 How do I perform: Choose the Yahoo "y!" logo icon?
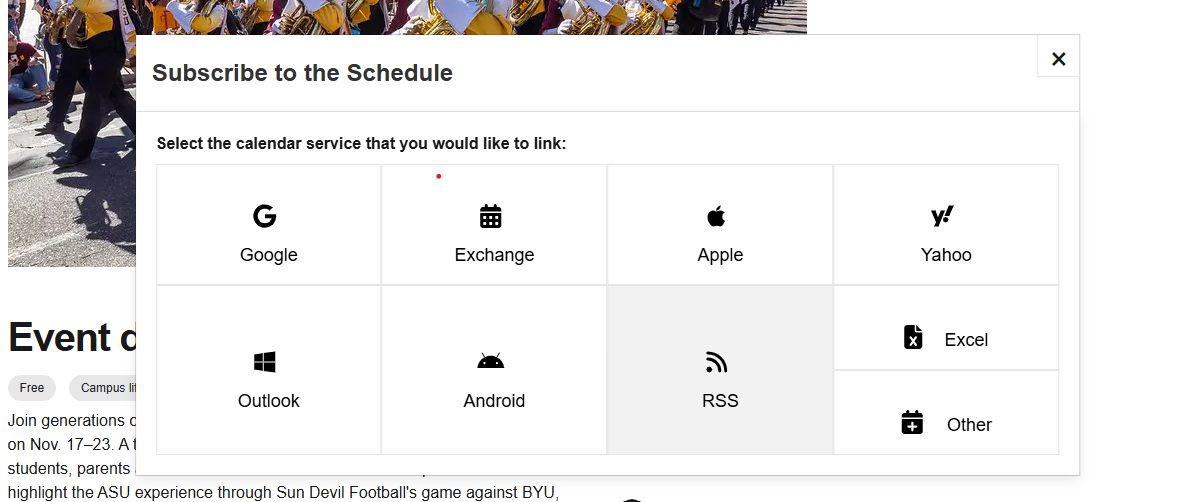coord(942,216)
